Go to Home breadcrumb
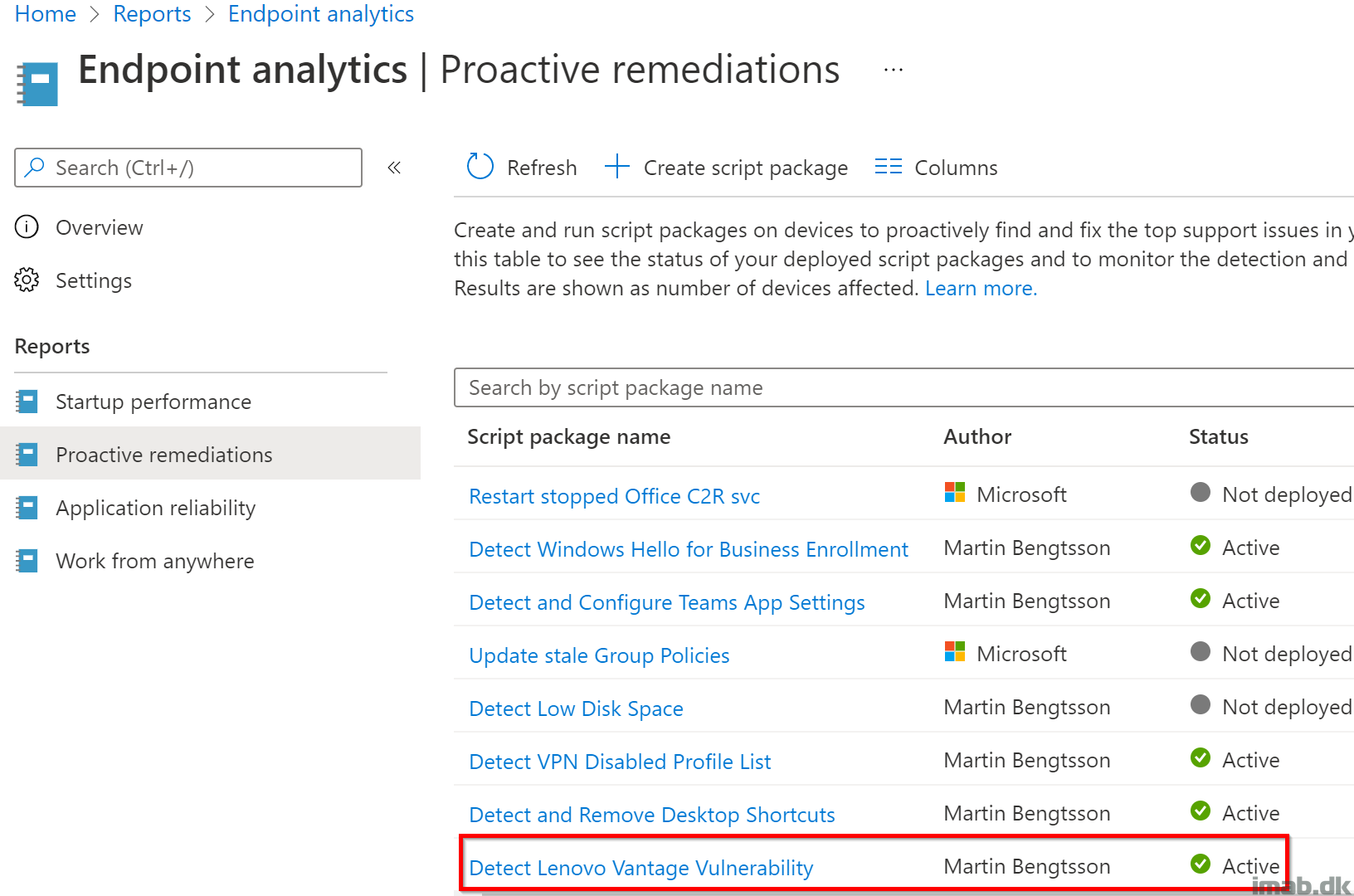 pos(46,14)
